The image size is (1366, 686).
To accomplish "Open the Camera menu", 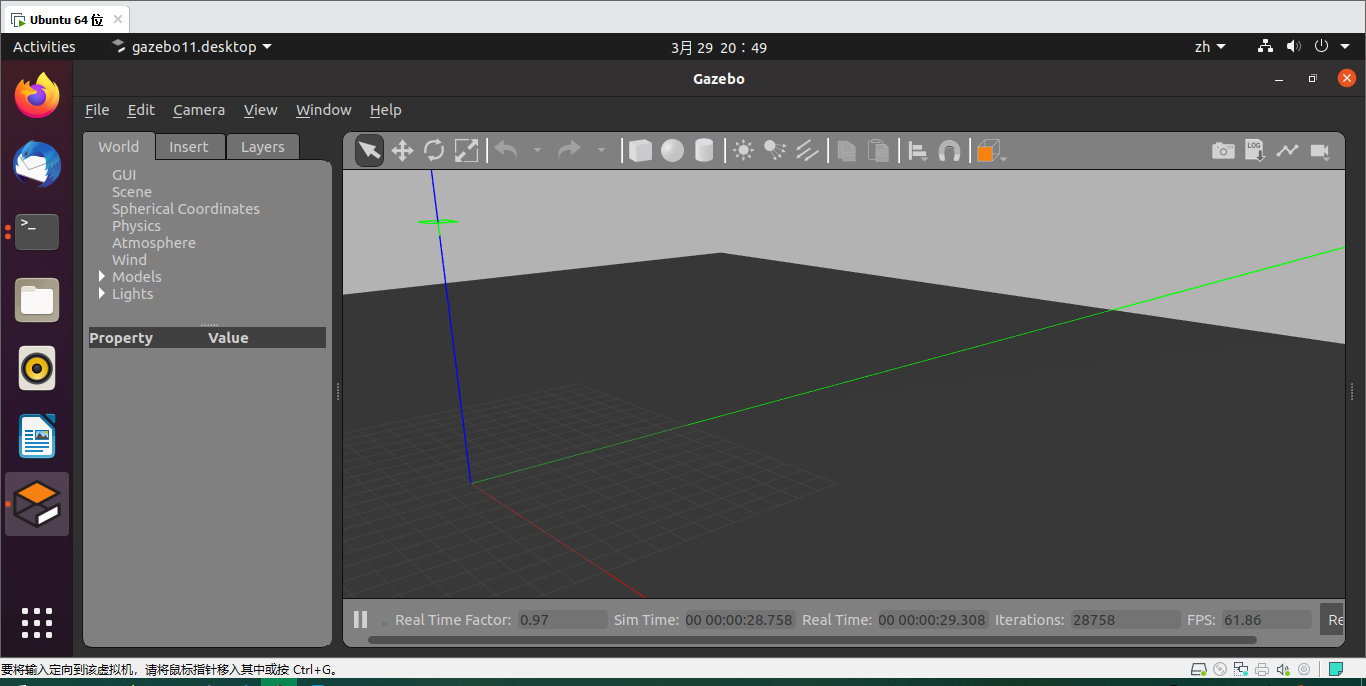I will coord(199,110).
